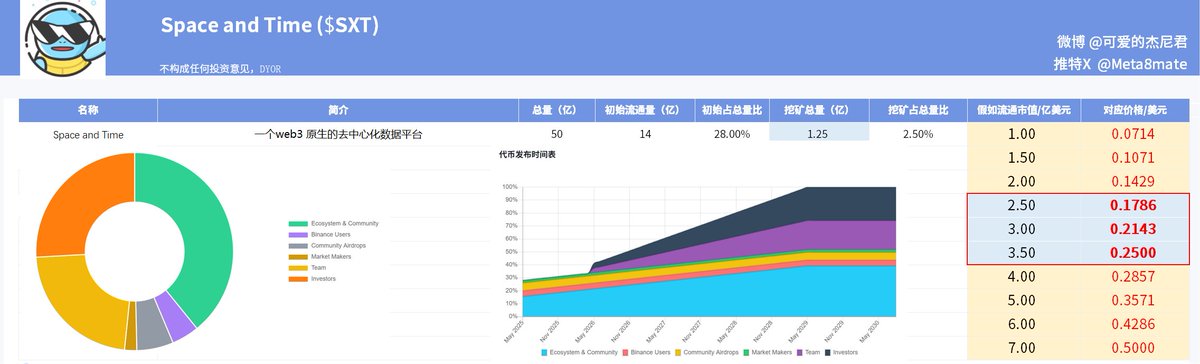Click the Ecosystem & Community donut legend swatch
Viewport: 1200px width, 364px height.
tap(298, 223)
